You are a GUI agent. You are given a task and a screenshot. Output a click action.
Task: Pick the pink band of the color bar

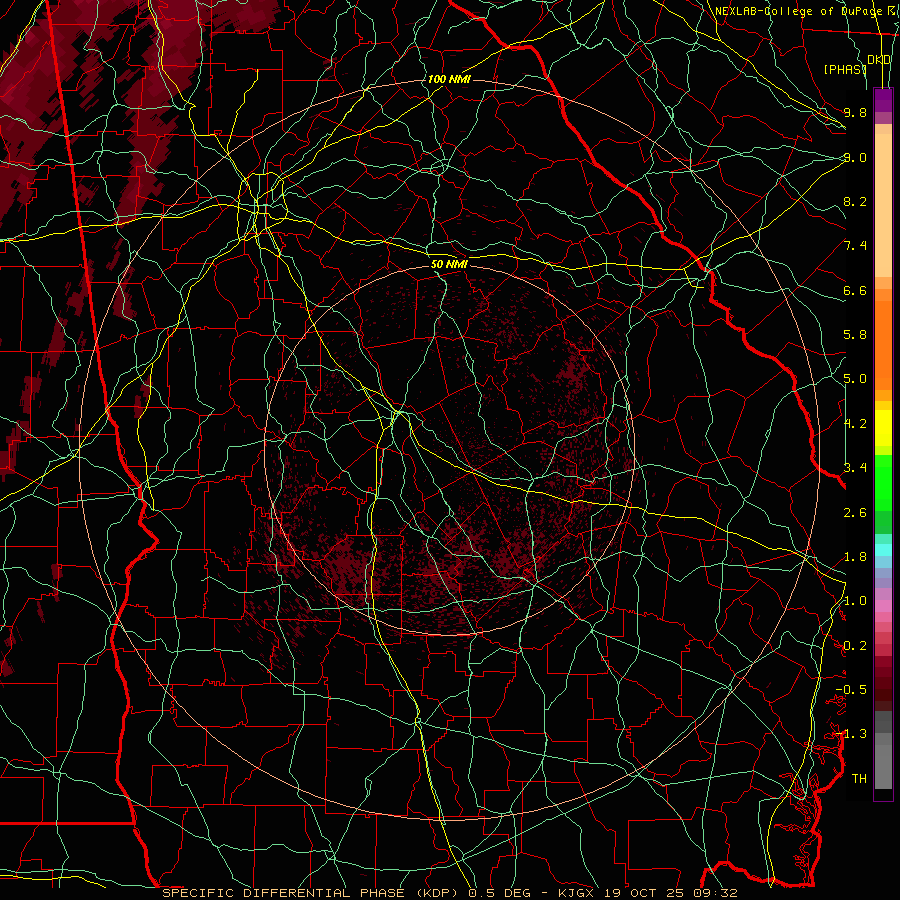click(x=883, y=606)
